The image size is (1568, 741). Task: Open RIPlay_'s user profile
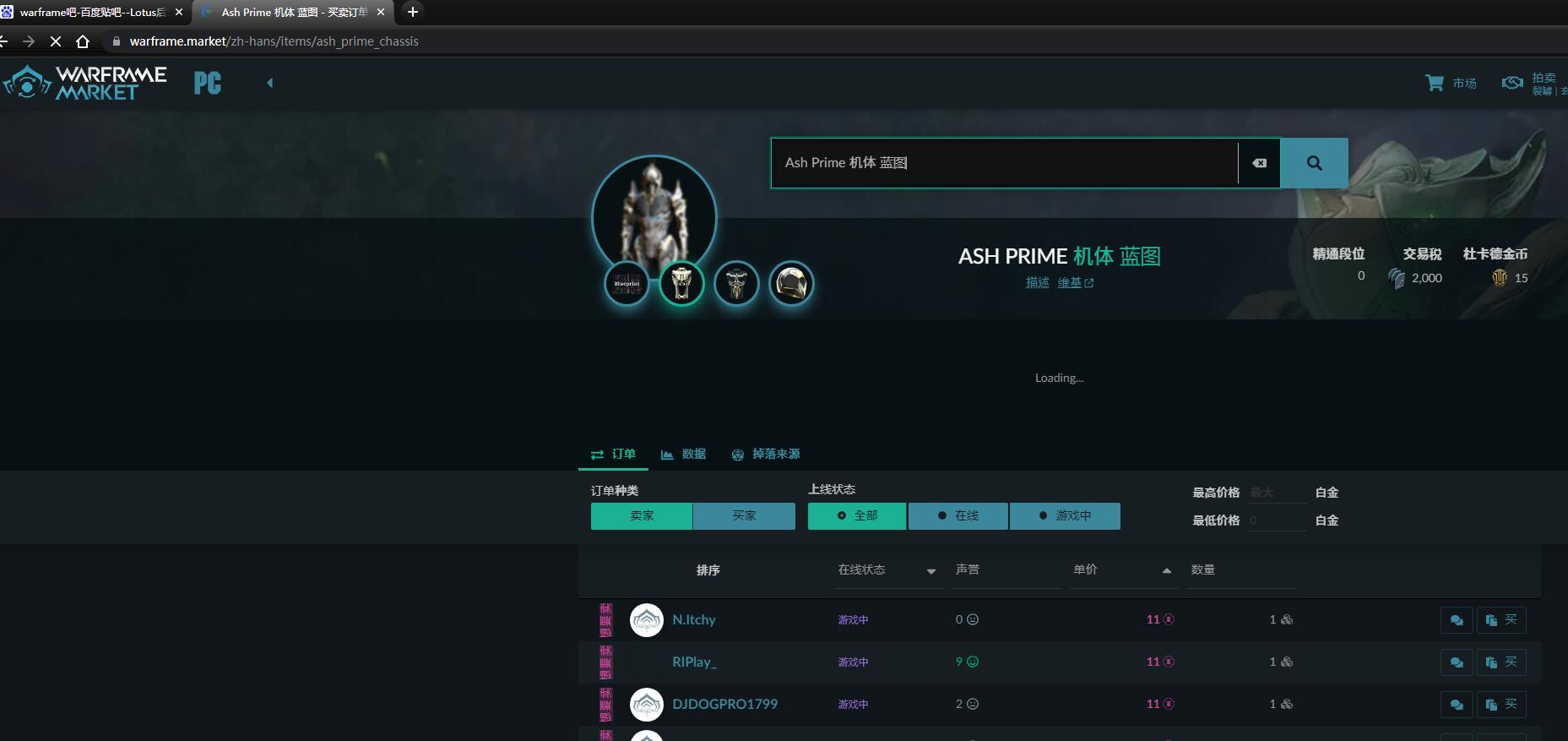694,662
